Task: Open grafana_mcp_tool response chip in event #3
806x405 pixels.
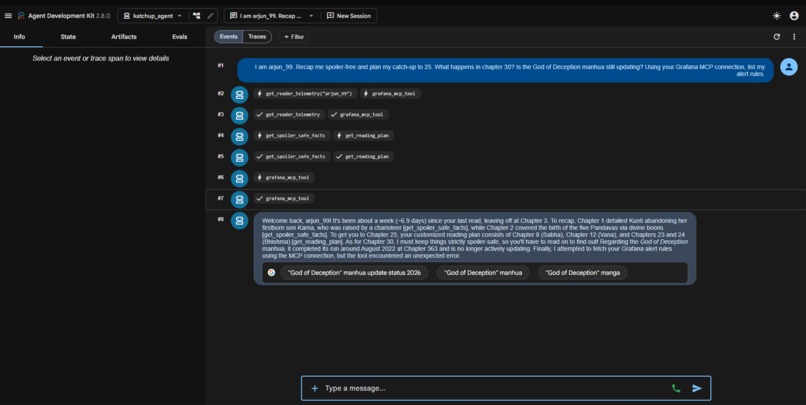Action: pyautogui.click(x=358, y=115)
